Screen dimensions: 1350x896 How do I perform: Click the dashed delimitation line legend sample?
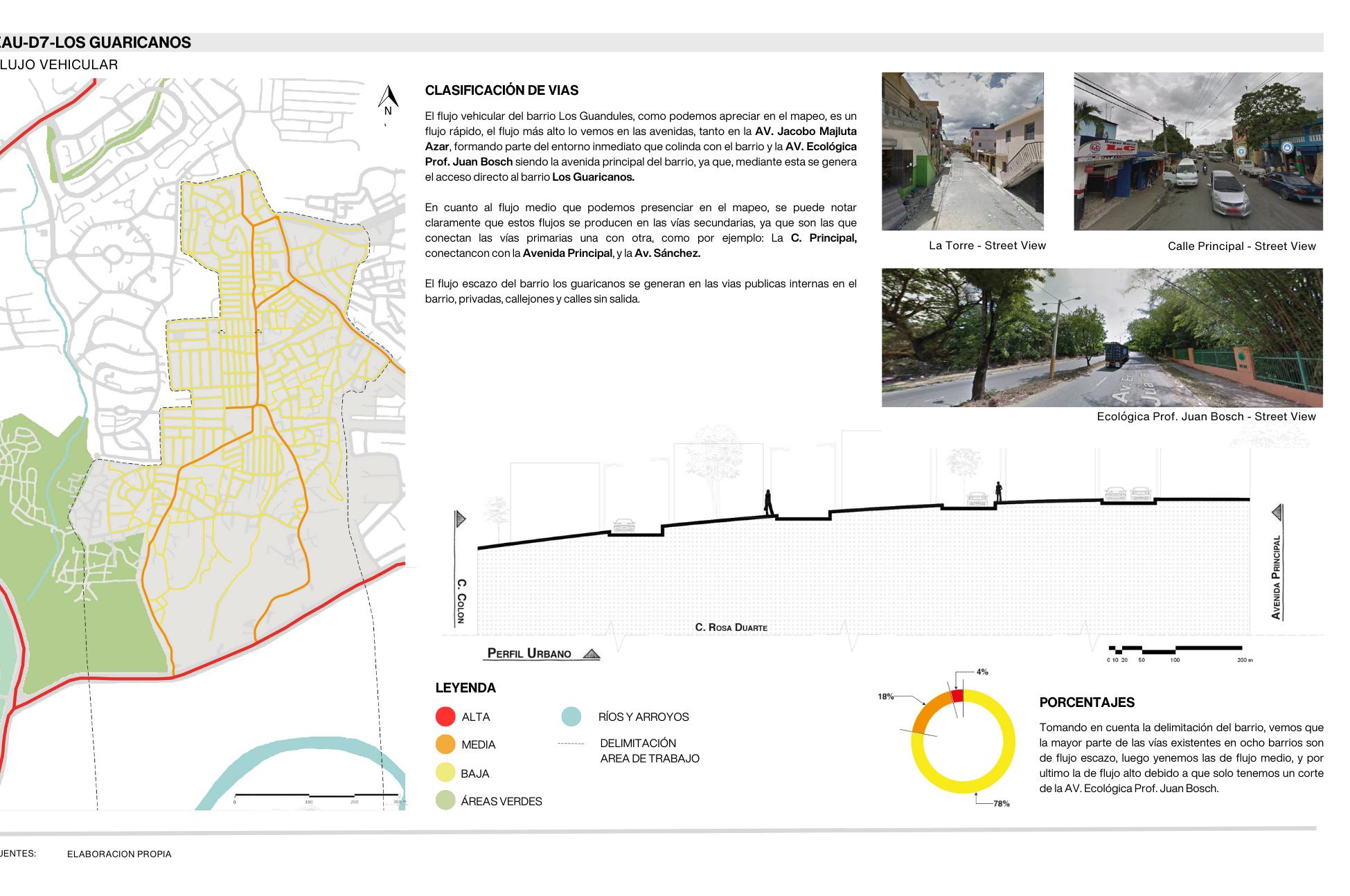pos(571,744)
